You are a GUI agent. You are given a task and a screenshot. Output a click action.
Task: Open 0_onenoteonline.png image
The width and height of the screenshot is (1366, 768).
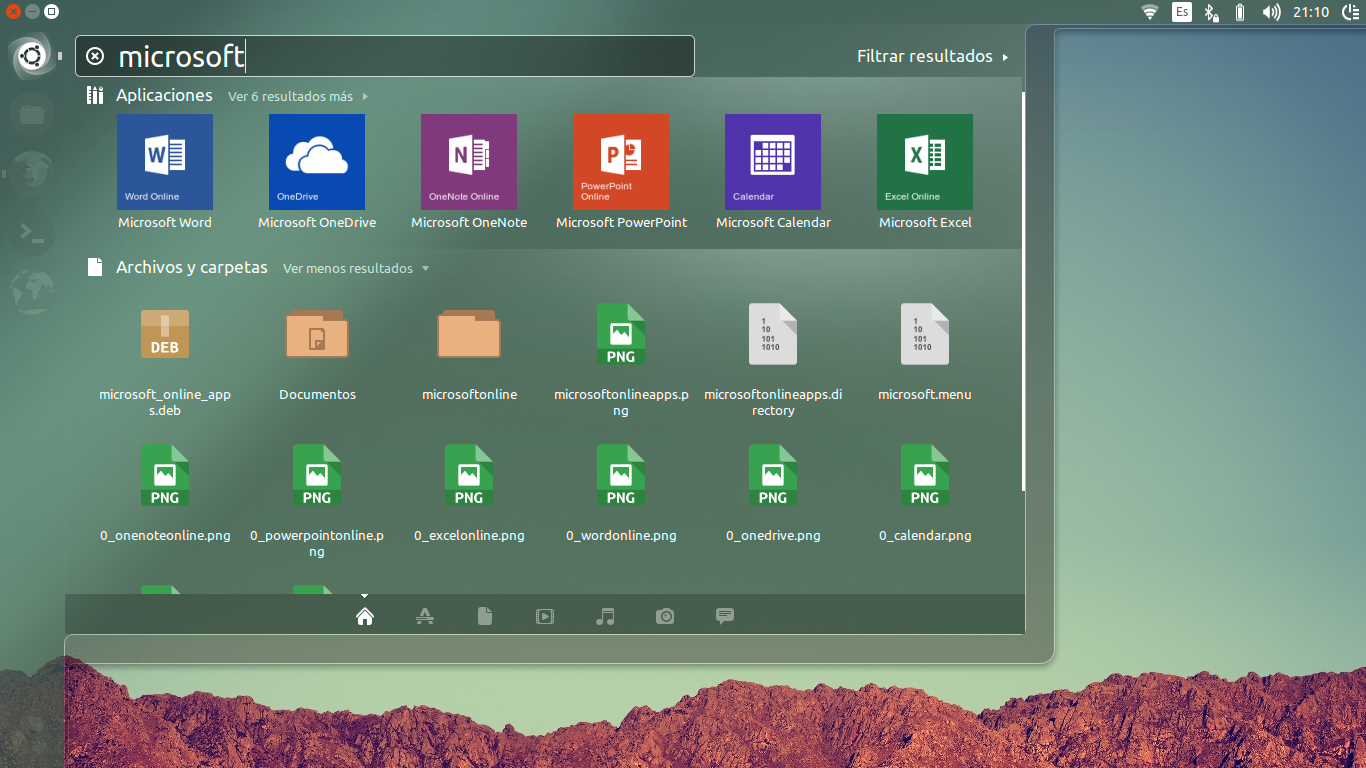(165, 475)
